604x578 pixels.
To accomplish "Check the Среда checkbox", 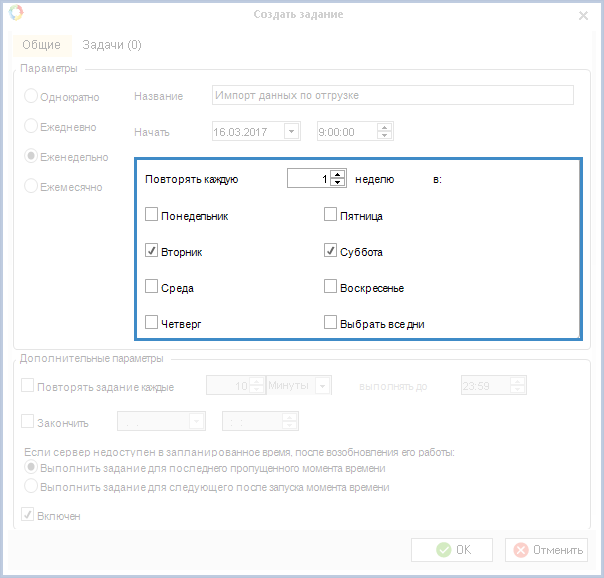I will tap(151, 286).
